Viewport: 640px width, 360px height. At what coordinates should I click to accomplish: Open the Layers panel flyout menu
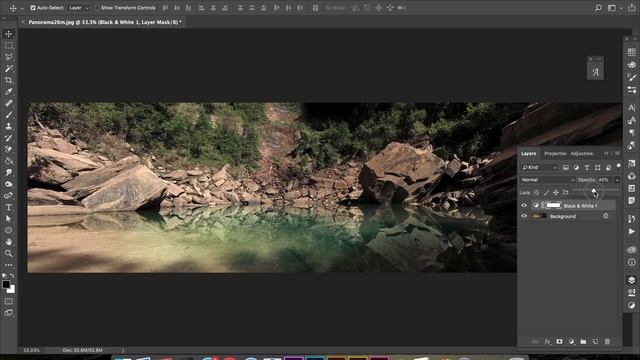(618, 153)
